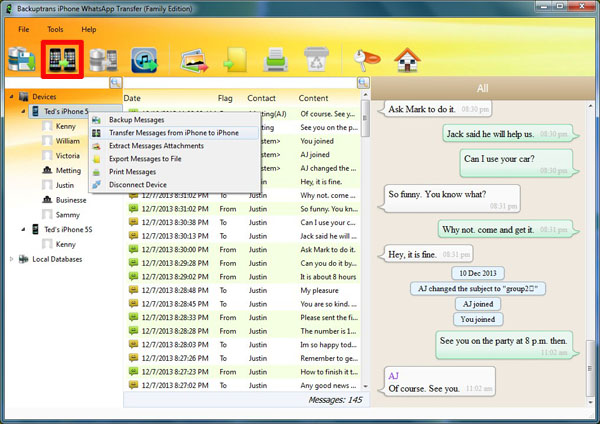Choose Transfer Messages from iPhone to iPhone
The height and width of the screenshot is (424, 600).
pos(174,133)
